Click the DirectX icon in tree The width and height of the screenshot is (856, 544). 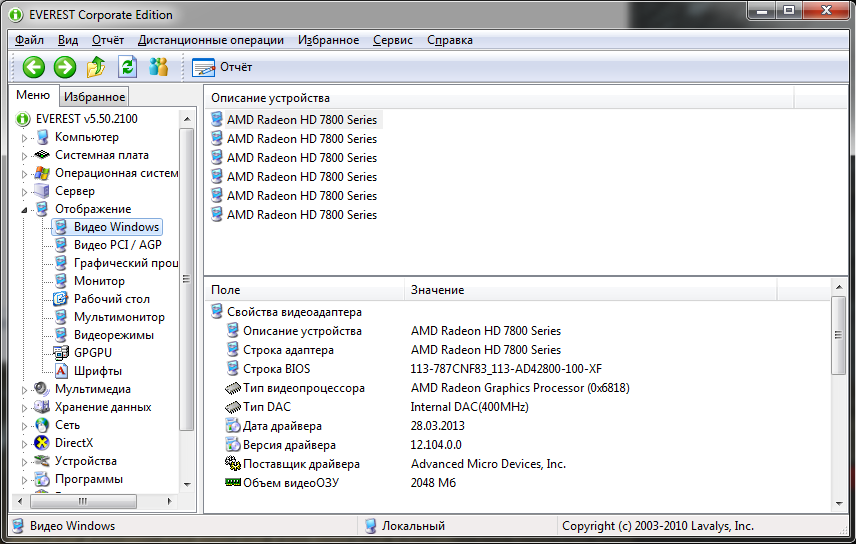click(42, 443)
